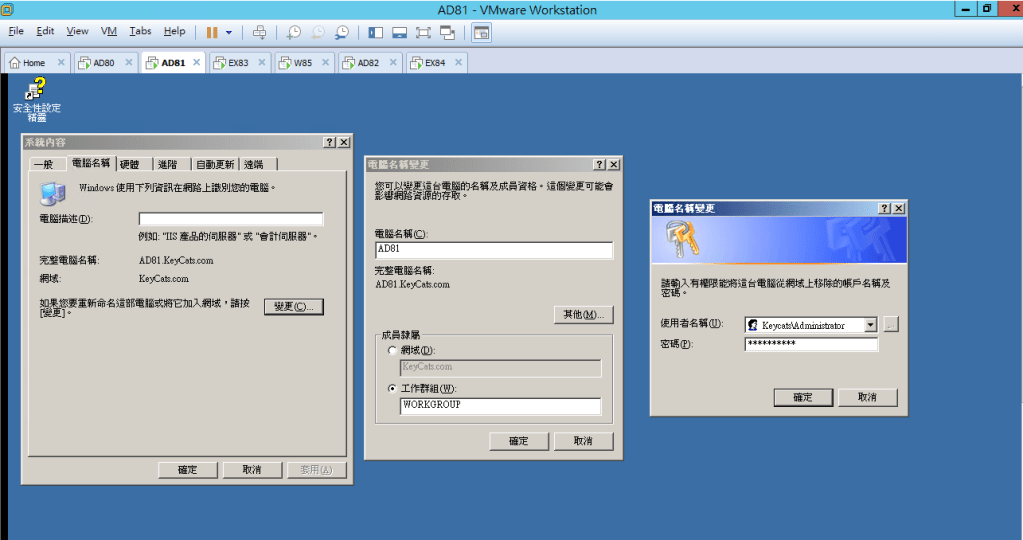Image resolution: width=1023 pixels, height=540 pixels.
Task: Select the 網域 radio button
Action: 392,350
